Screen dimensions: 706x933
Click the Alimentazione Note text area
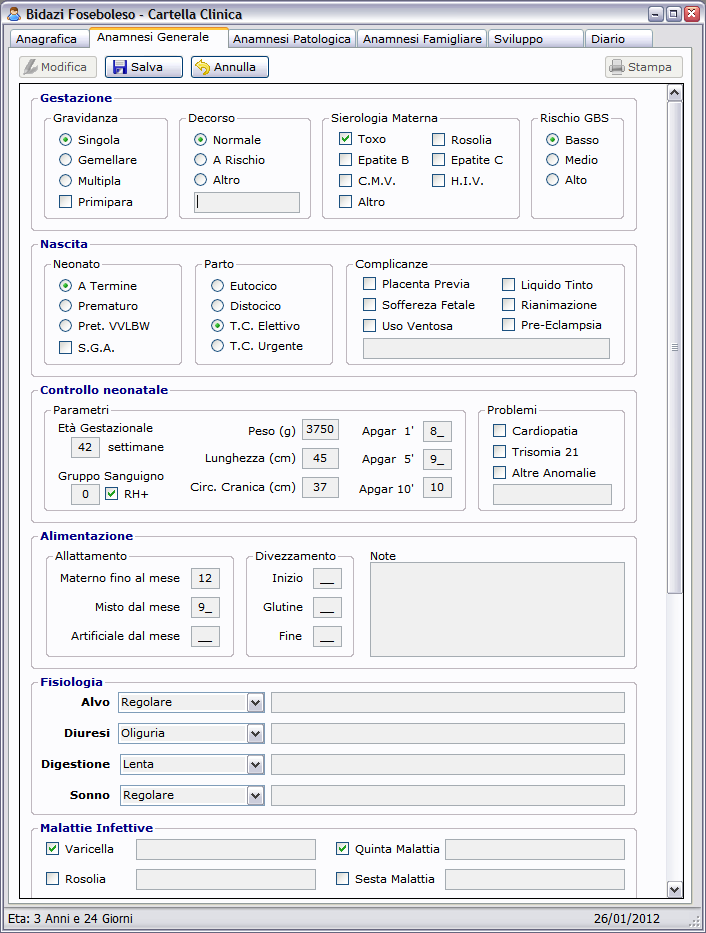[x=497, y=609]
